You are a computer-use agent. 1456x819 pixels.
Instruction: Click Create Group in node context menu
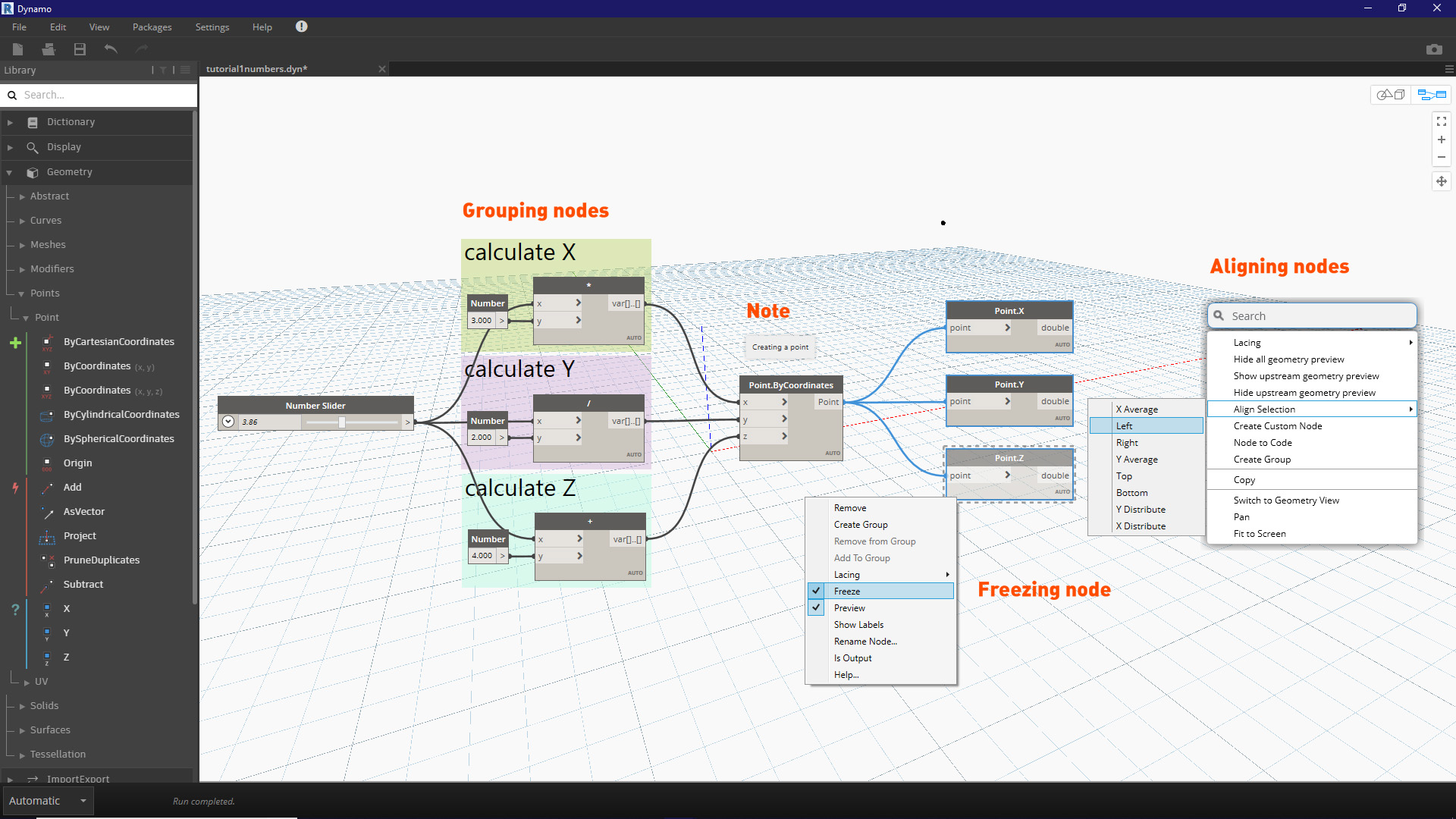[x=861, y=525]
